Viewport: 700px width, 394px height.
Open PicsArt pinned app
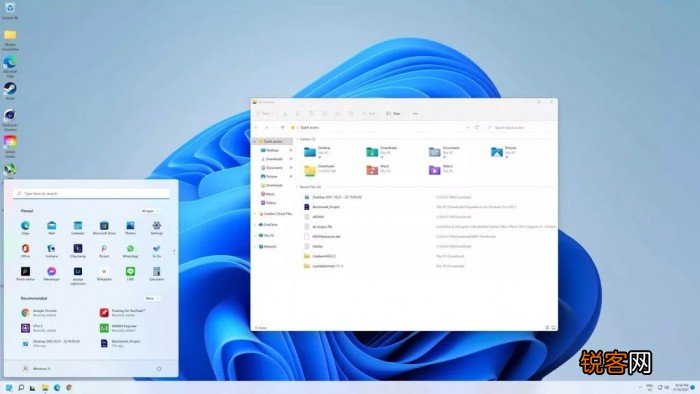pyautogui.click(x=104, y=250)
